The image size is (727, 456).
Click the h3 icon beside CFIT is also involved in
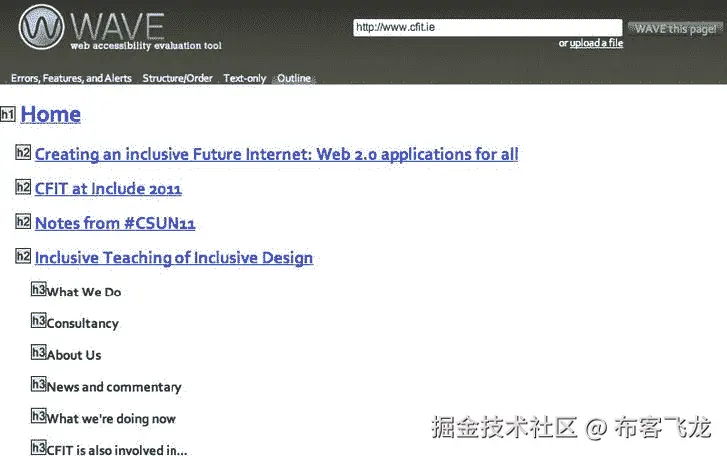(x=38, y=447)
